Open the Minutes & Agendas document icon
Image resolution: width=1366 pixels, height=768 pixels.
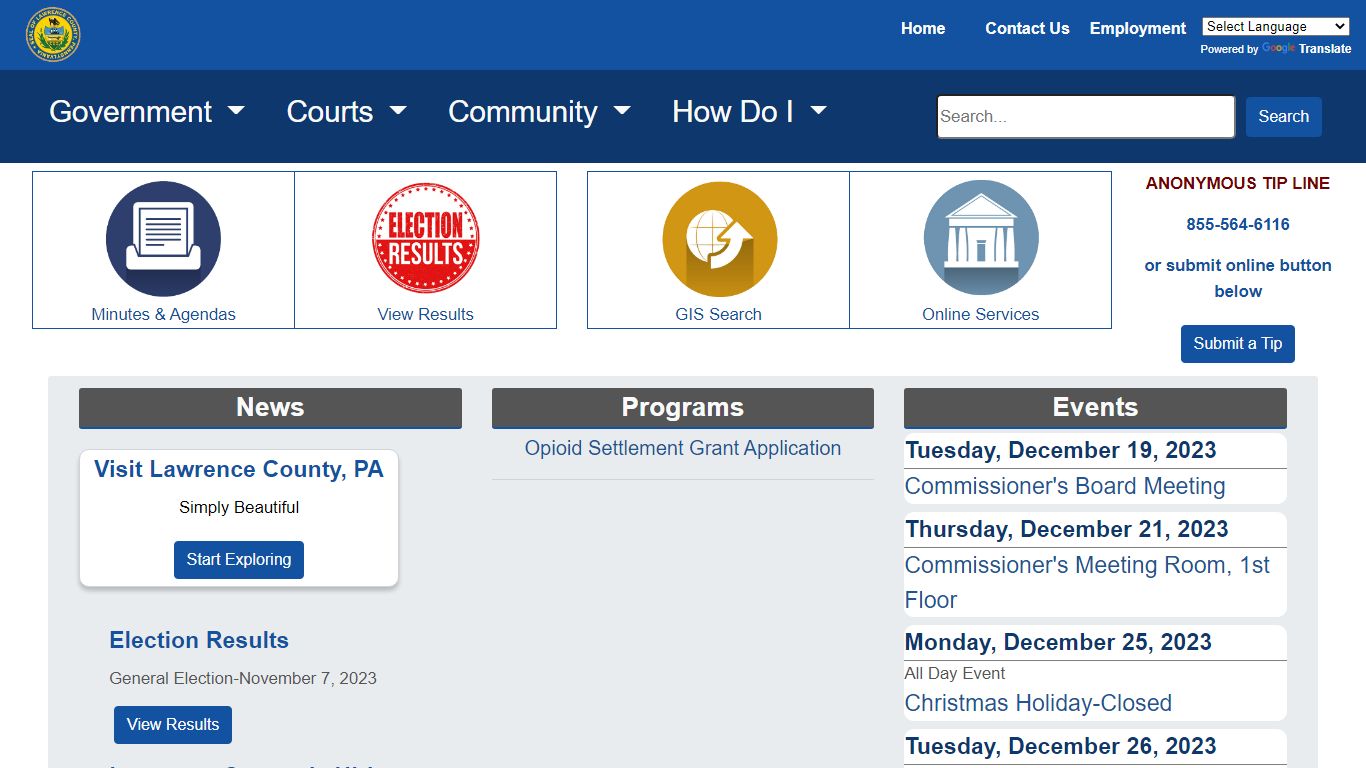pos(163,239)
